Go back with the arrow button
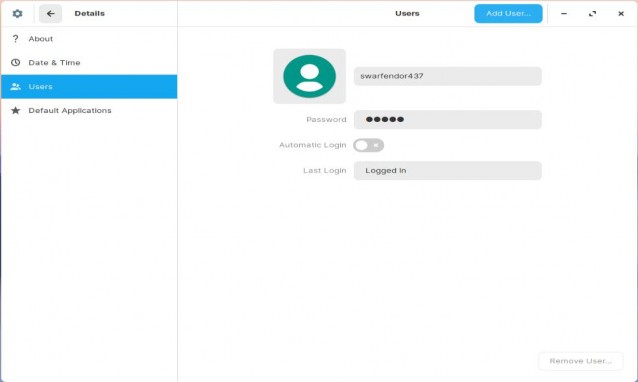Image resolution: width=638 pixels, height=382 pixels. click(x=50, y=13)
